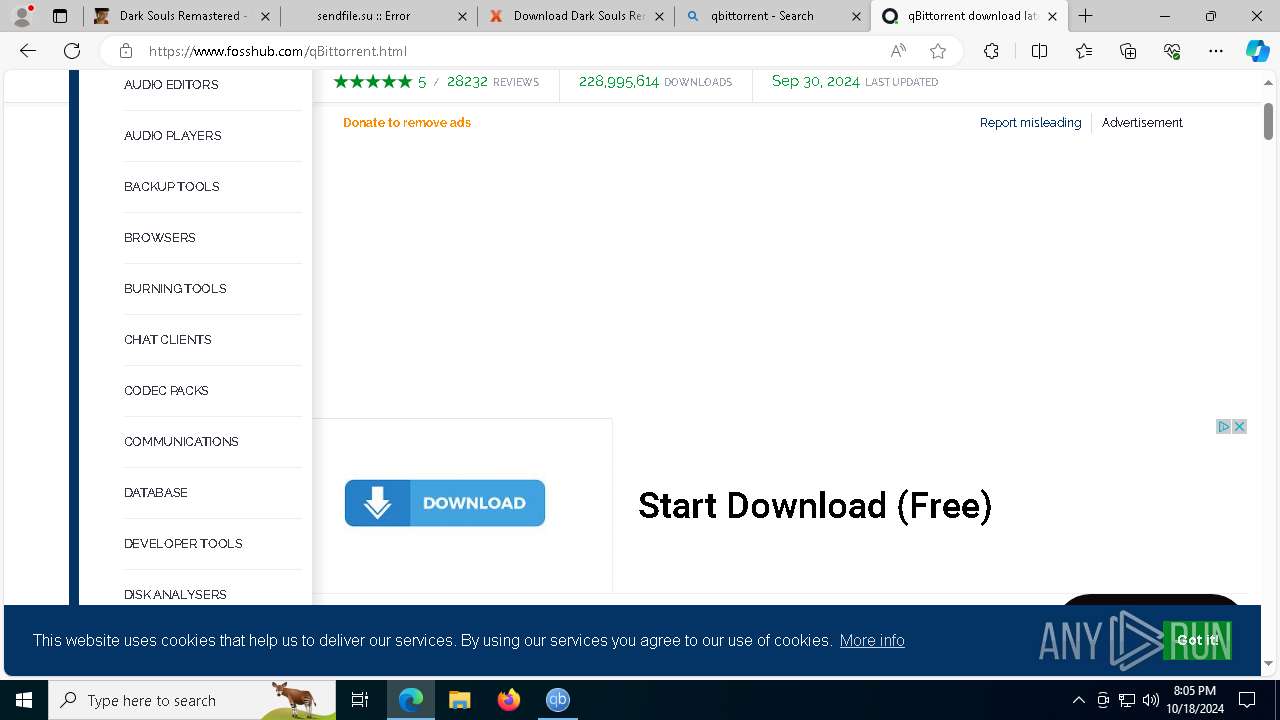Close the qbittorrent Search tab
This screenshot has width=1280, height=720.
tap(856, 16)
